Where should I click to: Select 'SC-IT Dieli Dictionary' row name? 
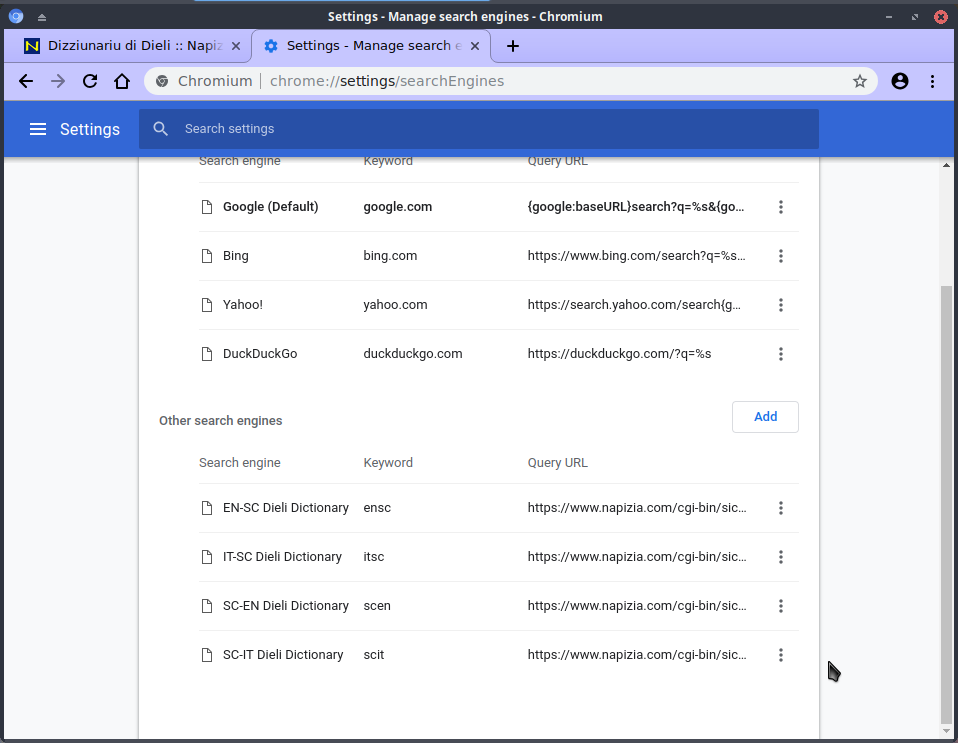[283, 655]
